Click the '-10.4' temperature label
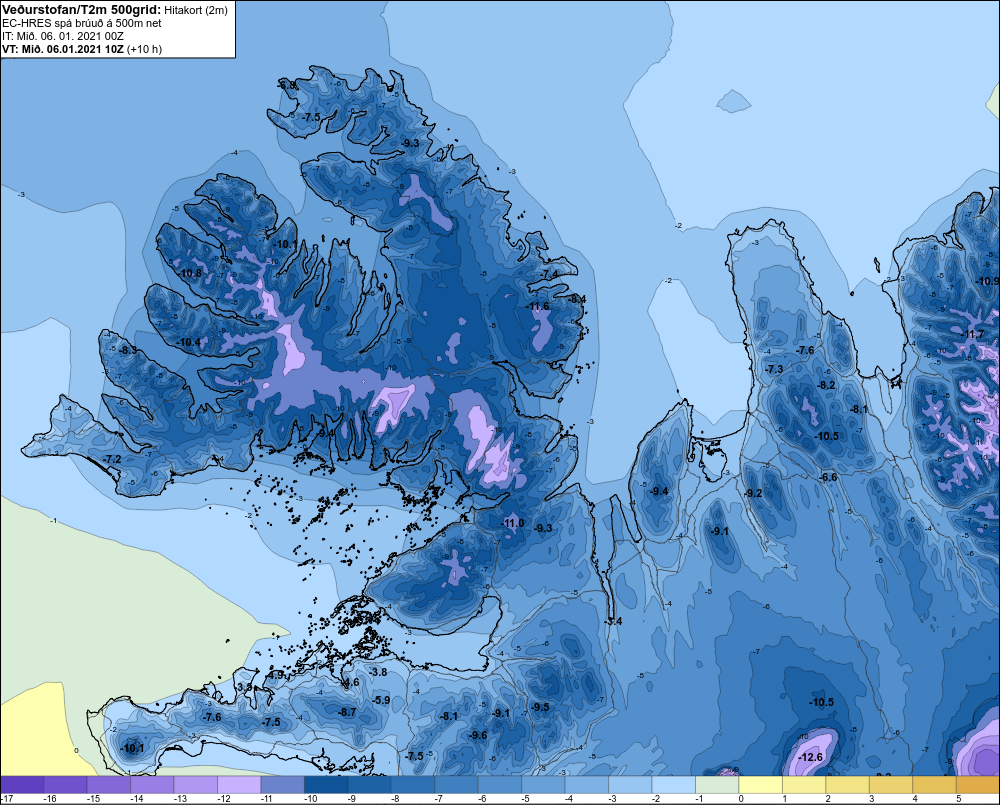The height and width of the screenshot is (805, 1000). 189,343
